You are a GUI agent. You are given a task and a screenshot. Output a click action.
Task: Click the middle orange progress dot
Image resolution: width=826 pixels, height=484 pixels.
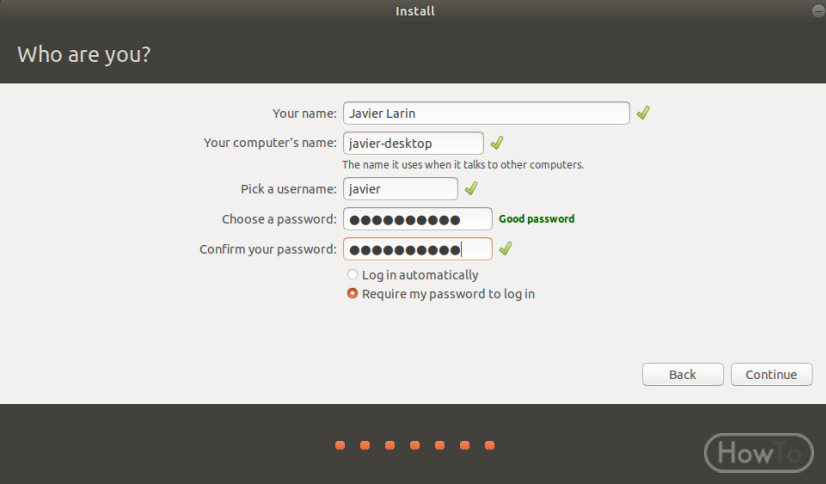tap(415, 445)
